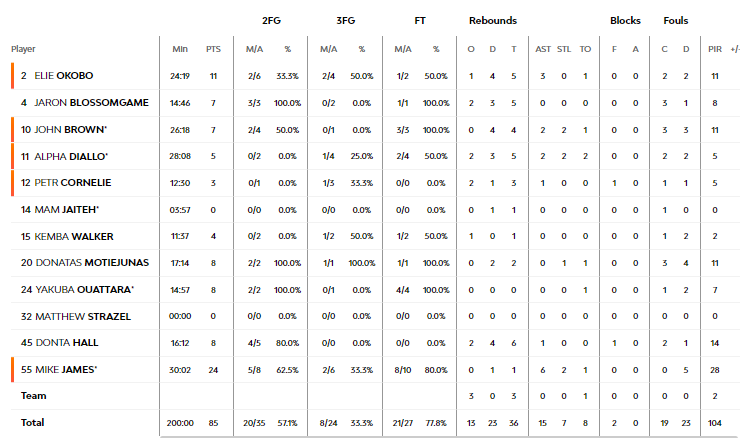Screen dimensions: 740x438
Task: Select the 3FG group header
Action: point(345,20)
